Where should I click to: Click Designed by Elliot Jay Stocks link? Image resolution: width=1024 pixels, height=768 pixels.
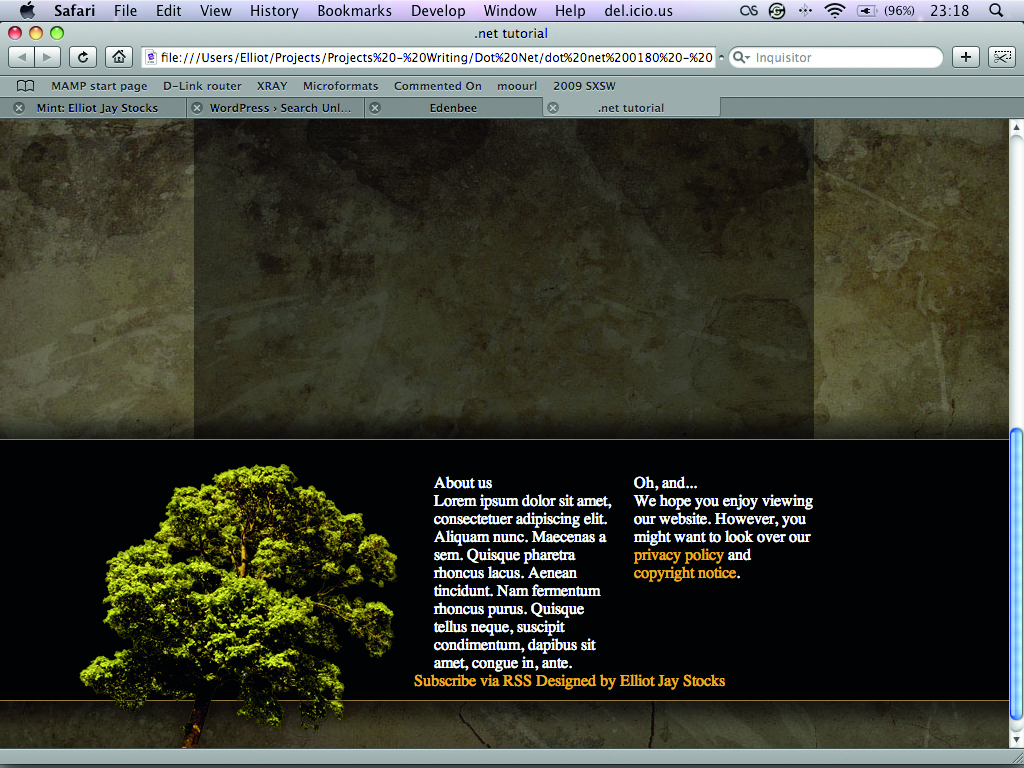(x=630, y=680)
